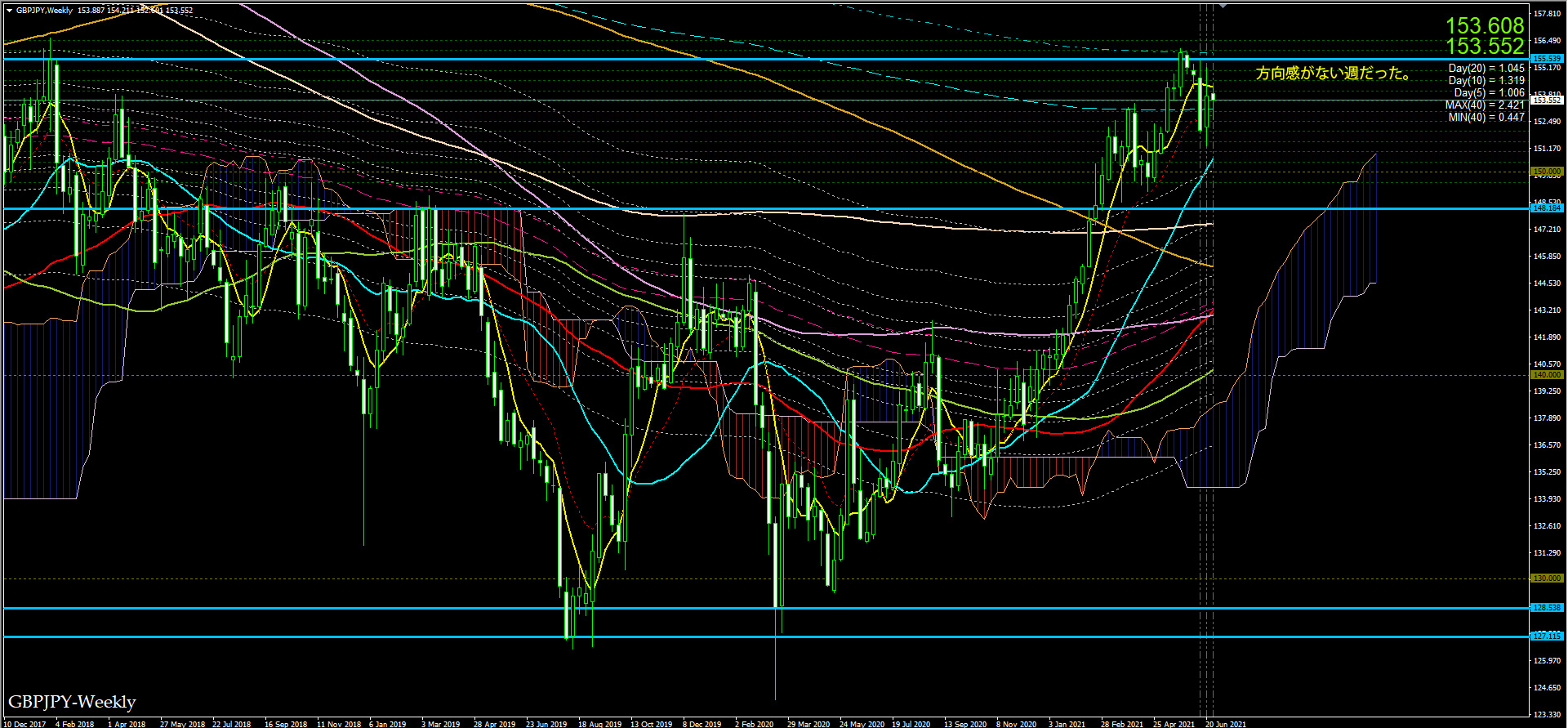Image resolution: width=1568 pixels, height=728 pixels.
Task: Click the 150.000 olive price level tag
Action: pyautogui.click(x=1548, y=172)
